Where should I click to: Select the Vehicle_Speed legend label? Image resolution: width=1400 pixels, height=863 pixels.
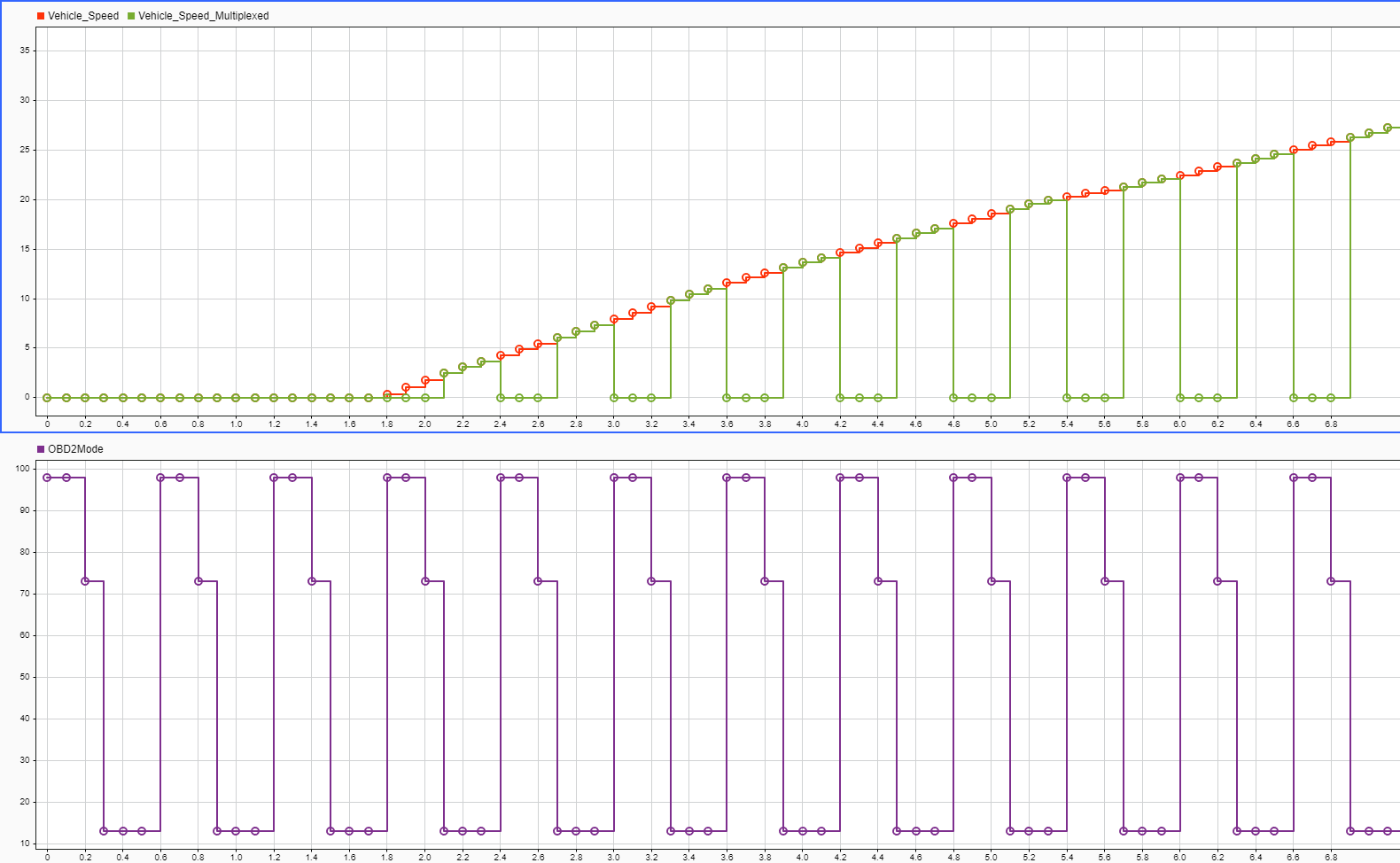coord(82,16)
